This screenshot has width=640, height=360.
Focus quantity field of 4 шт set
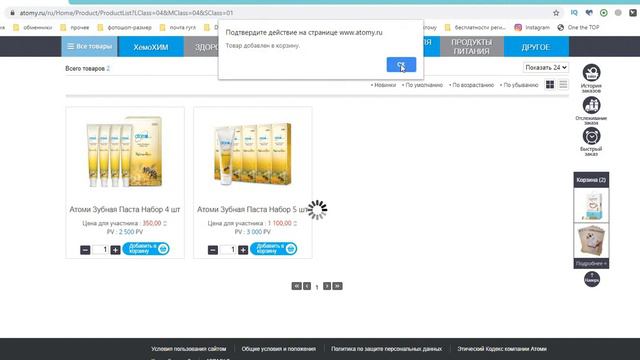coord(100,249)
